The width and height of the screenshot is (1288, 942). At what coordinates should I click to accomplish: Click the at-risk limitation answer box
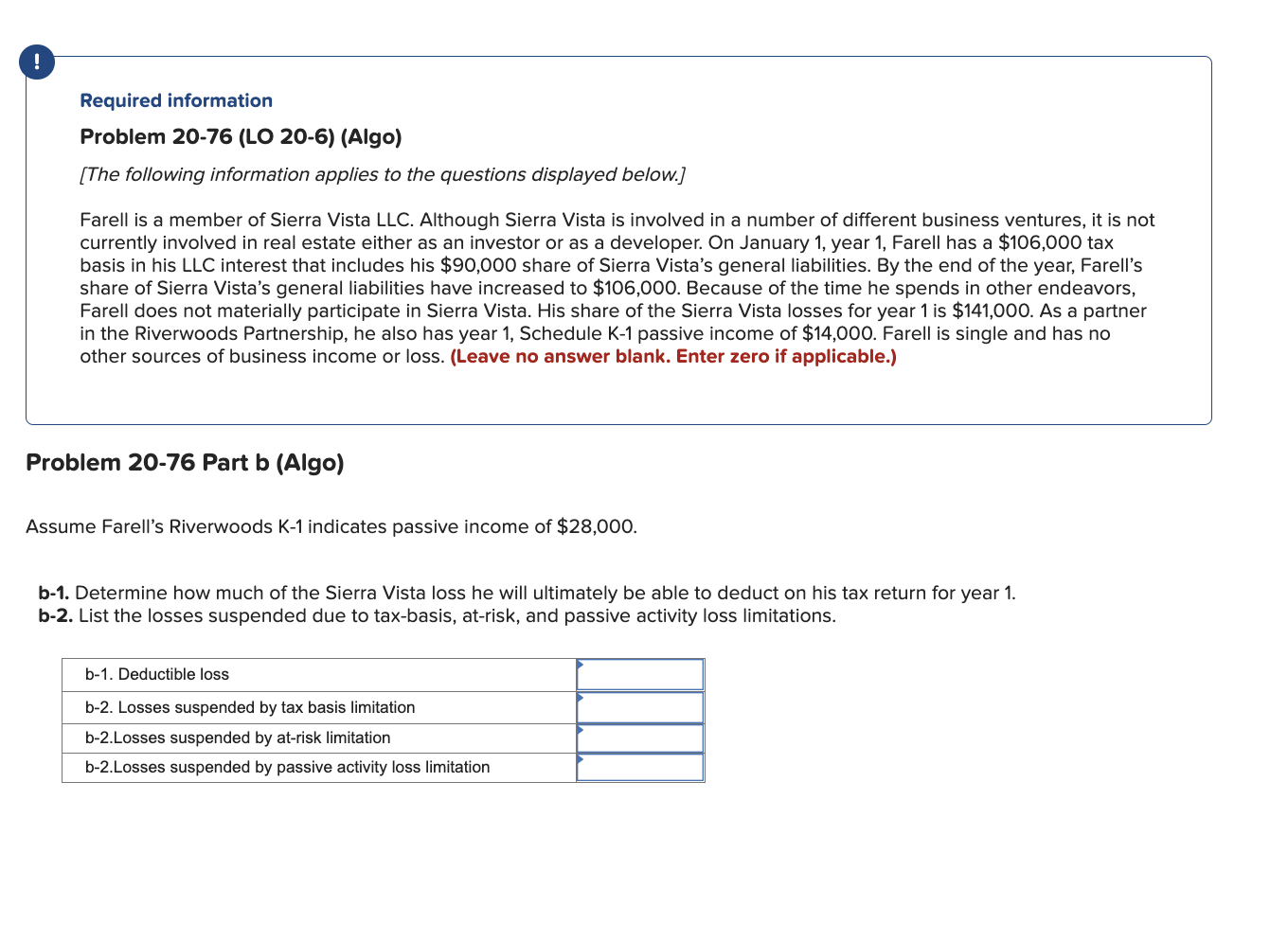click(640, 737)
